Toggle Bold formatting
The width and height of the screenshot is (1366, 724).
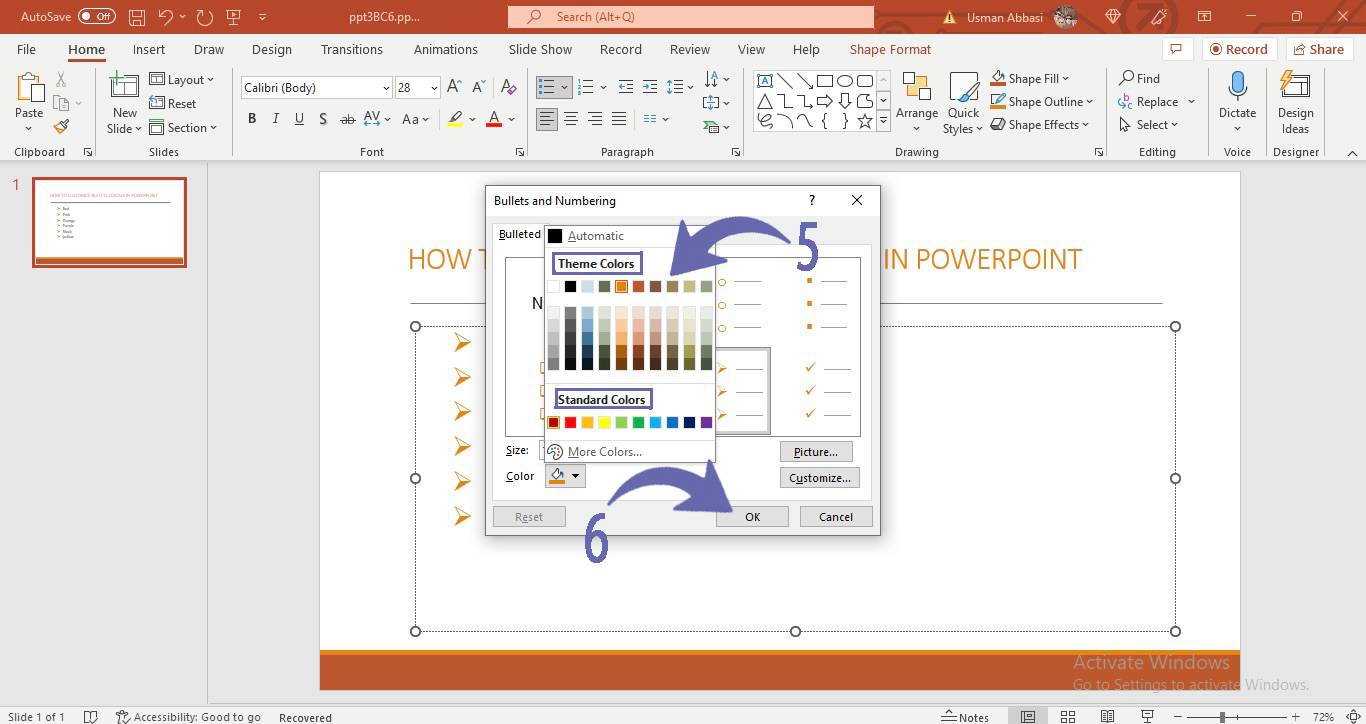(252, 119)
